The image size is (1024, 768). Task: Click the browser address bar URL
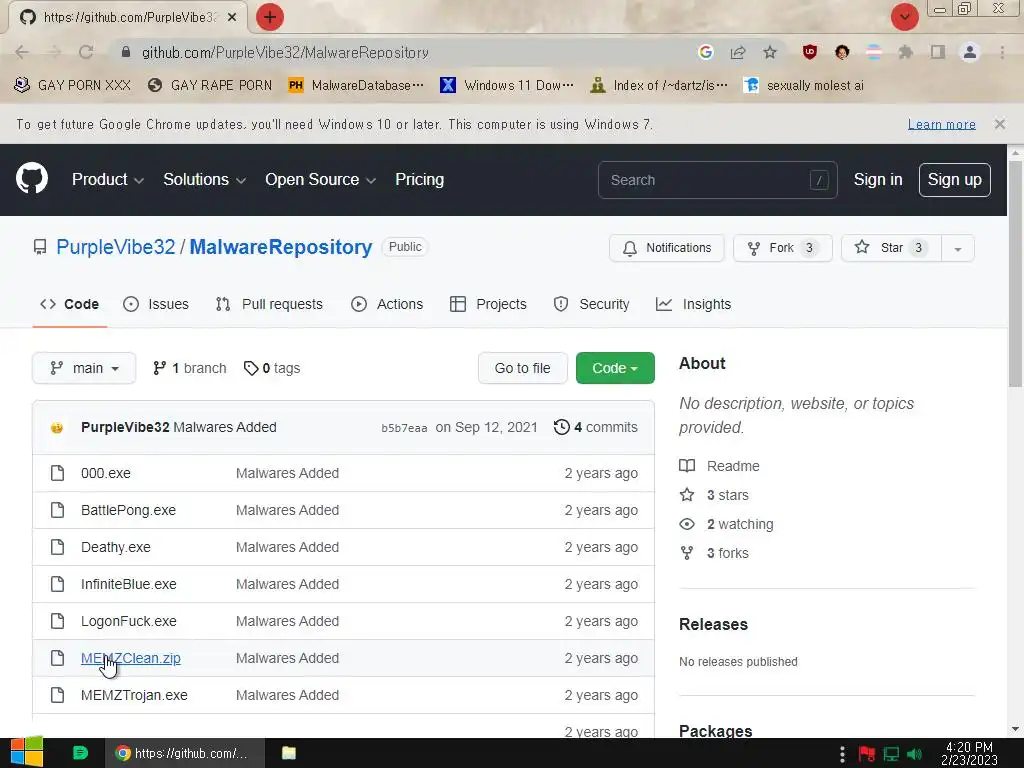coord(285,52)
